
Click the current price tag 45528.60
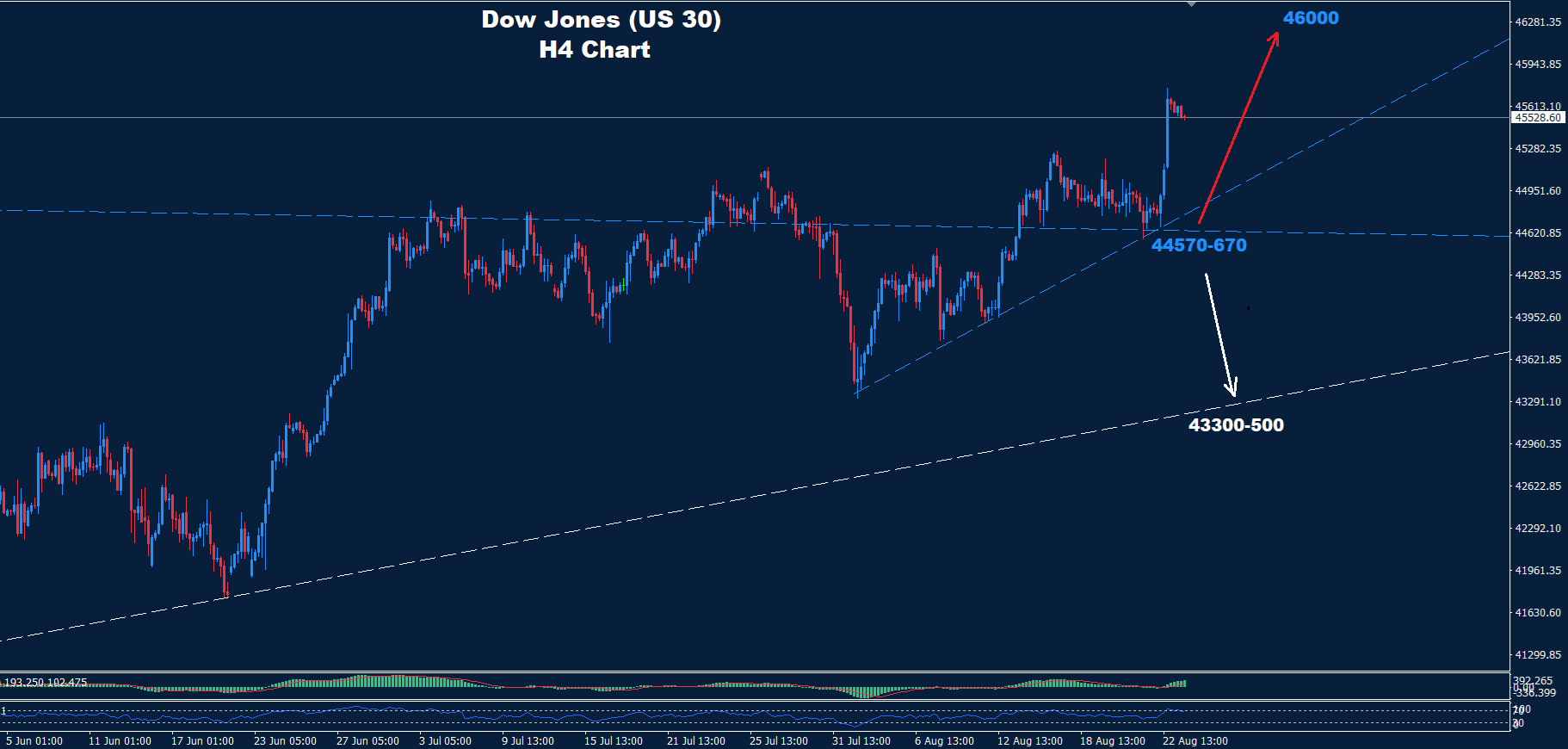(1538, 118)
